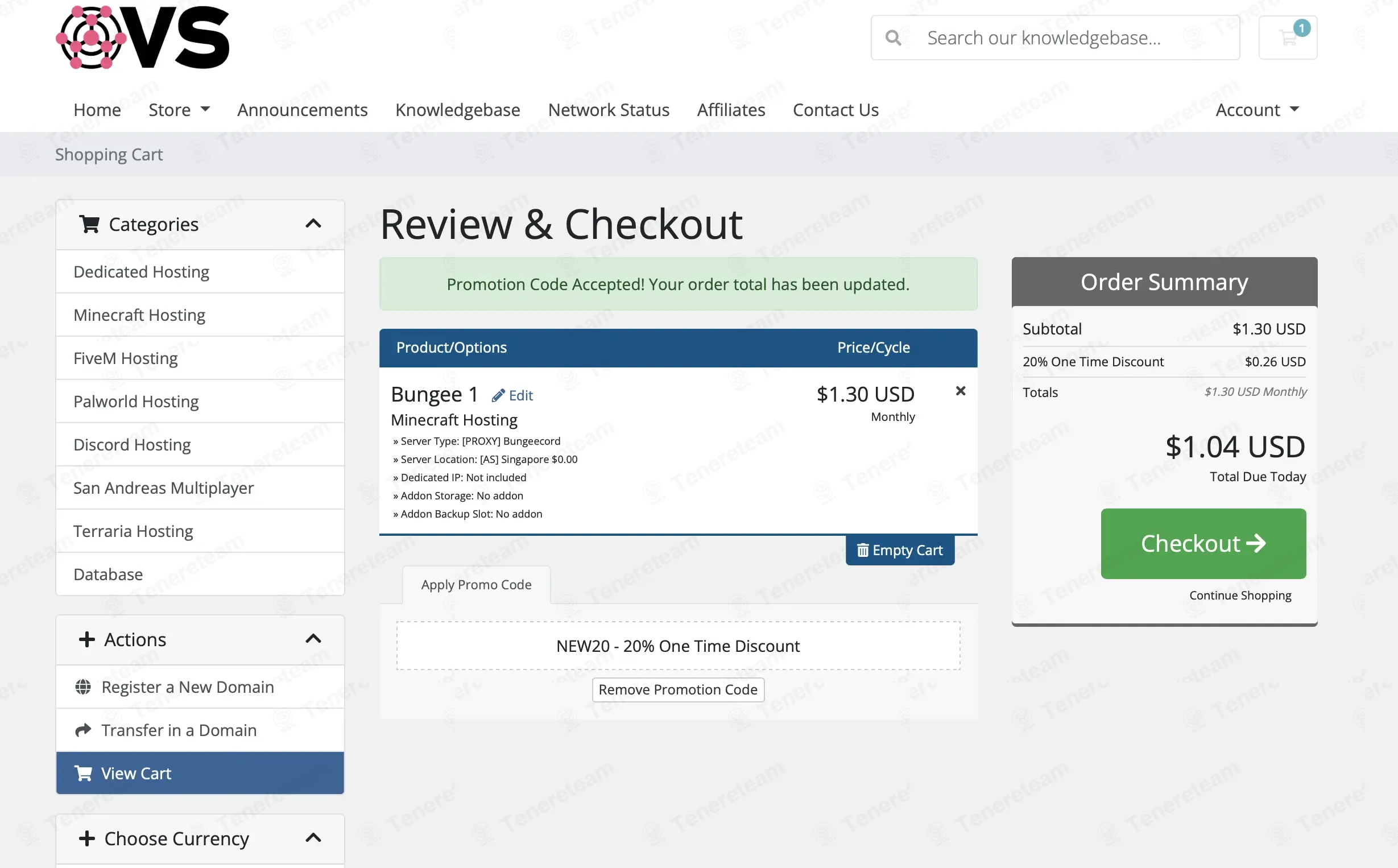Click the search magnifier icon
Image resolution: width=1398 pixels, height=868 pixels.
(x=893, y=38)
